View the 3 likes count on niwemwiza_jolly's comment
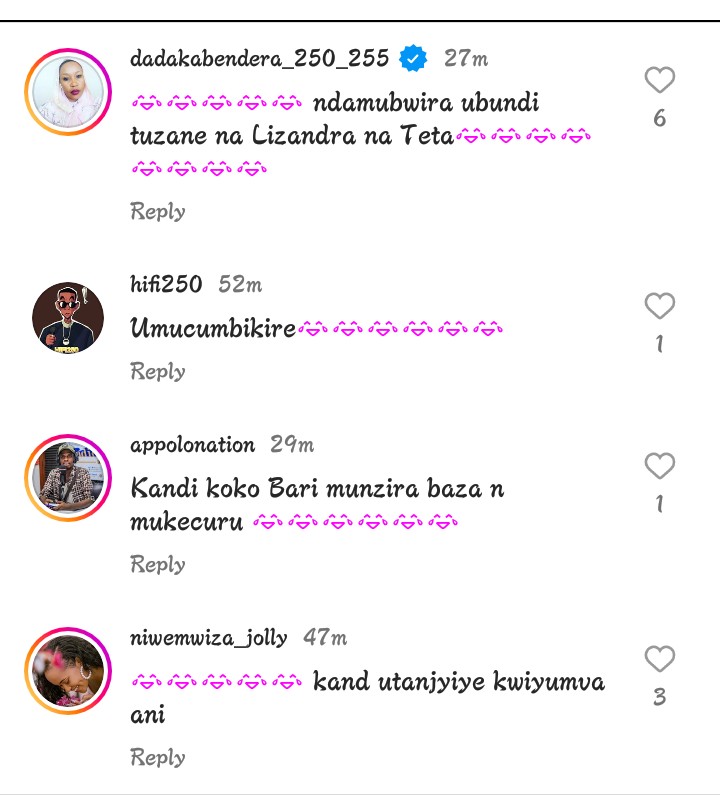The height and width of the screenshot is (808, 720). click(659, 697)
